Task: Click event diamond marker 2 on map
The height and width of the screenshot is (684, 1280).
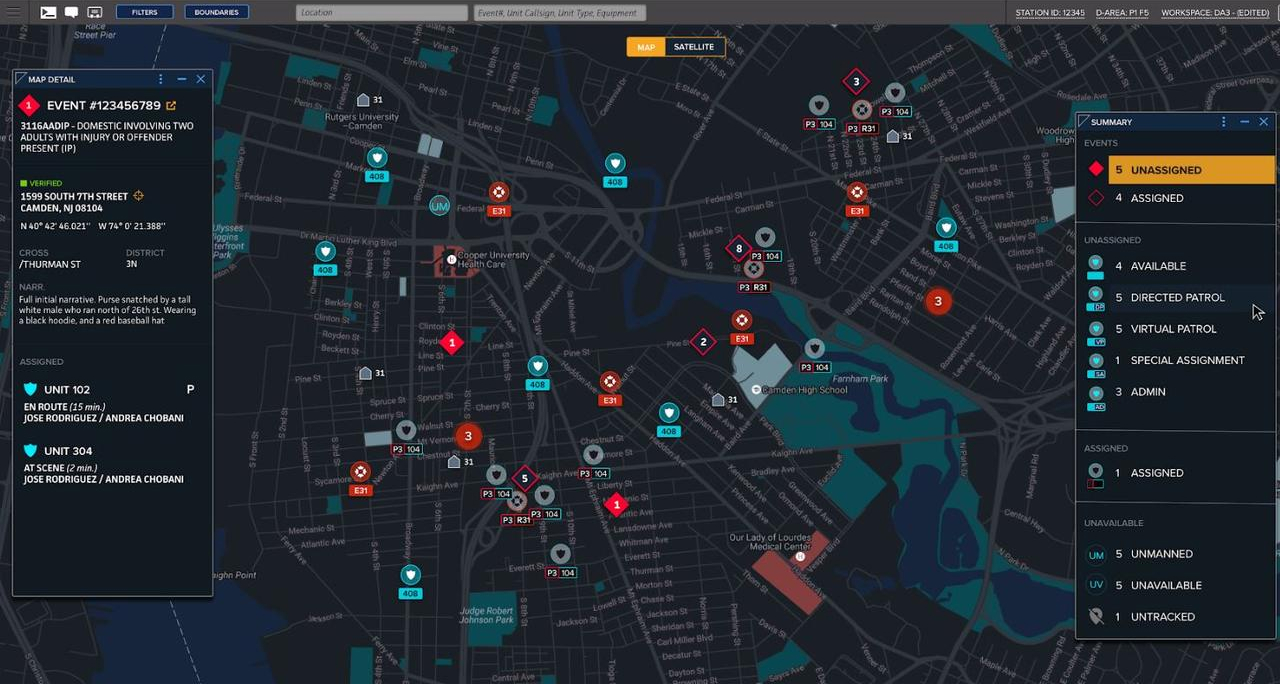Action: [x=703, y=342]
